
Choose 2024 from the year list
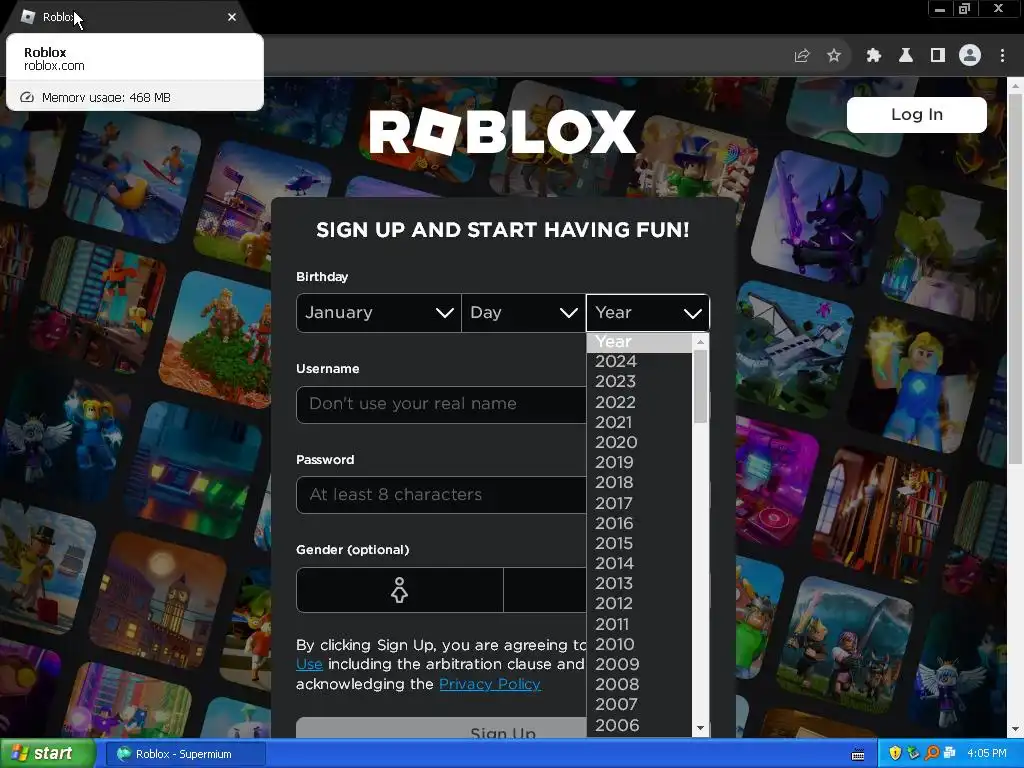point(639,362)
